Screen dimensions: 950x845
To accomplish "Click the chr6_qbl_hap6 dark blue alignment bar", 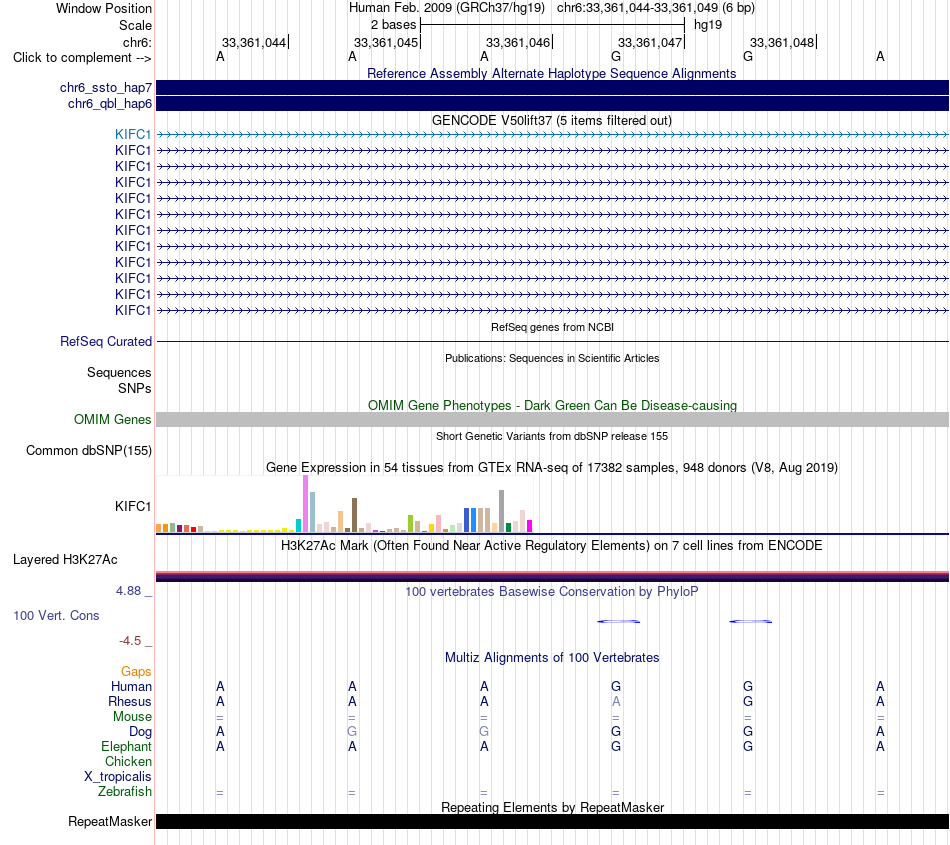I will [552, 104].
